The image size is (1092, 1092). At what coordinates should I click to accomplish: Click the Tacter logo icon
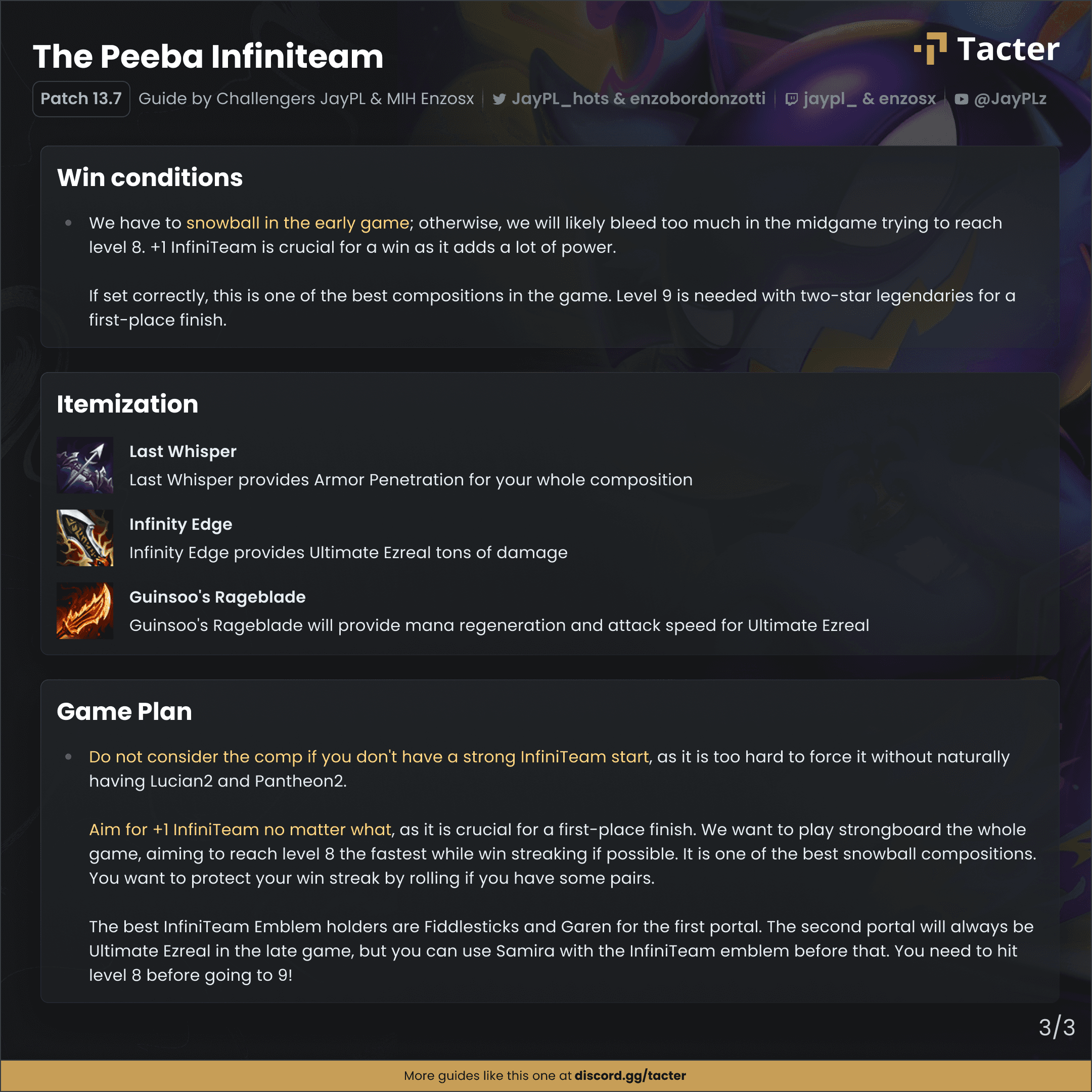pyautogui.click(x=930, y=49)
